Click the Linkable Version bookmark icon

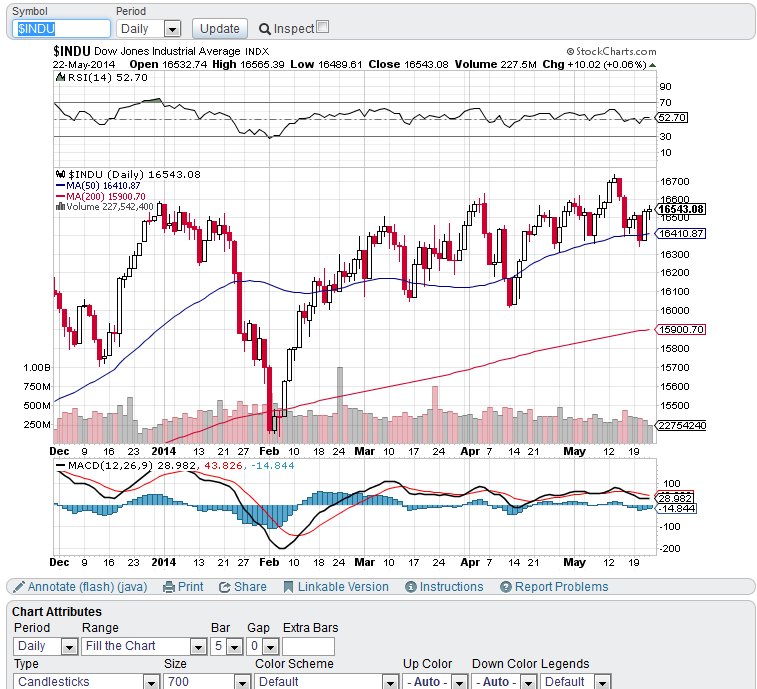point(288,587)
